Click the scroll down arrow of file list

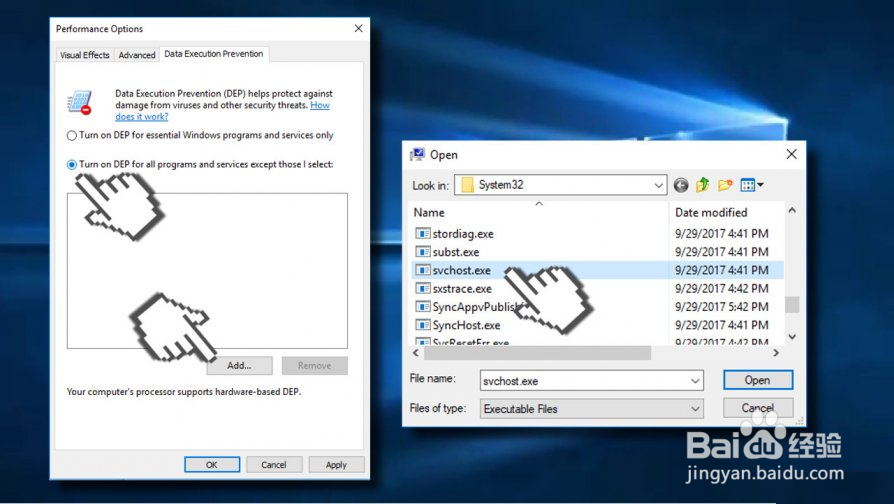792,337
